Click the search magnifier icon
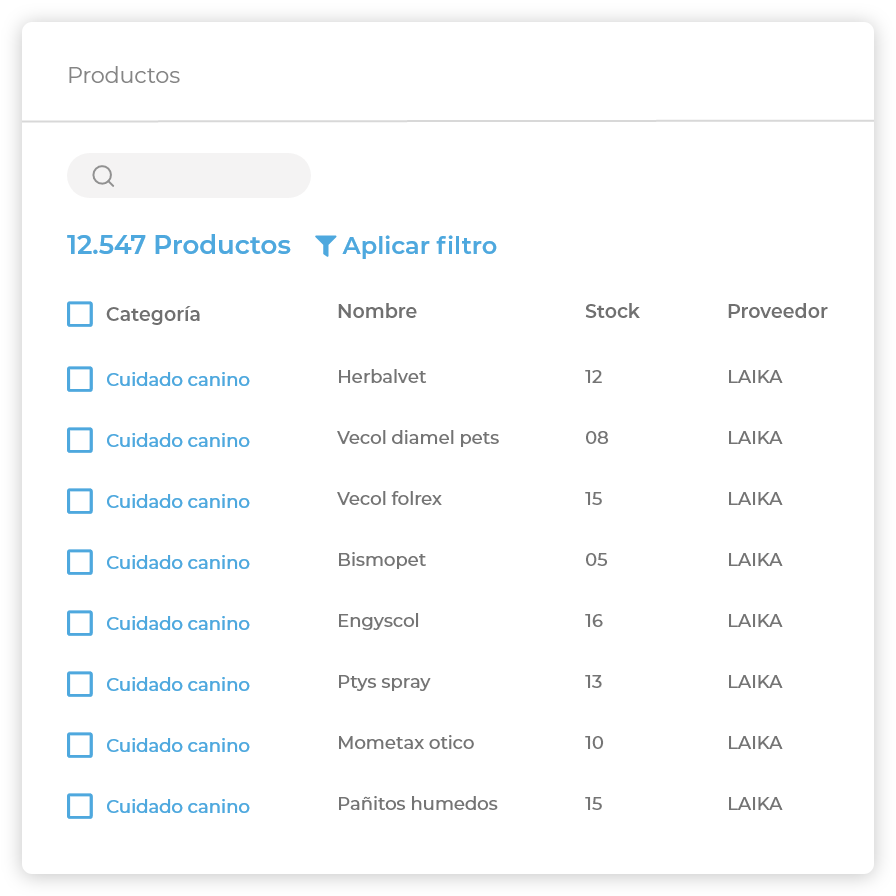 coord(103,176)
